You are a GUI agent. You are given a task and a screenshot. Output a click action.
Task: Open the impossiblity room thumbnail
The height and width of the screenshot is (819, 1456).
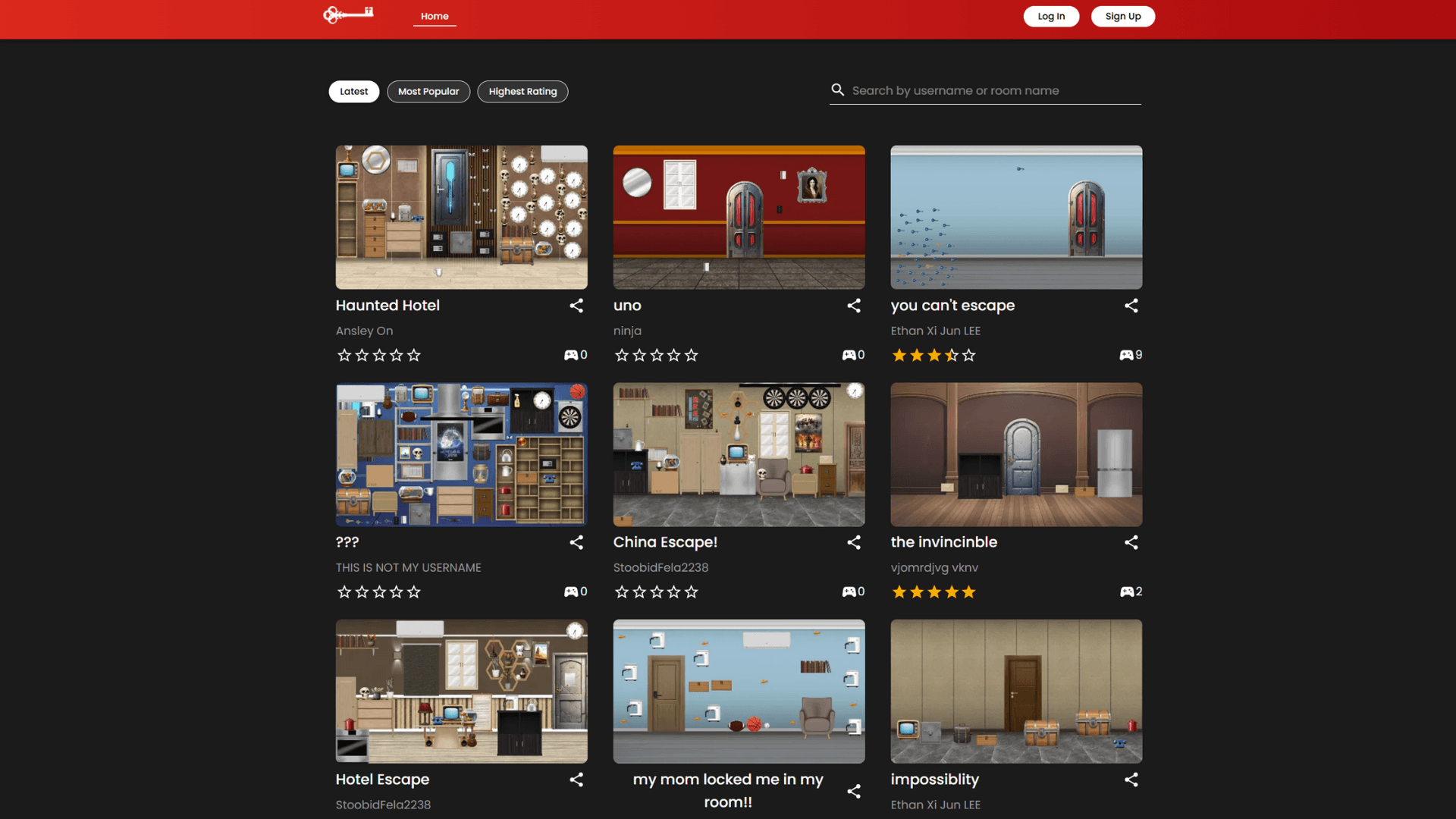click(x=1016, y=691)
